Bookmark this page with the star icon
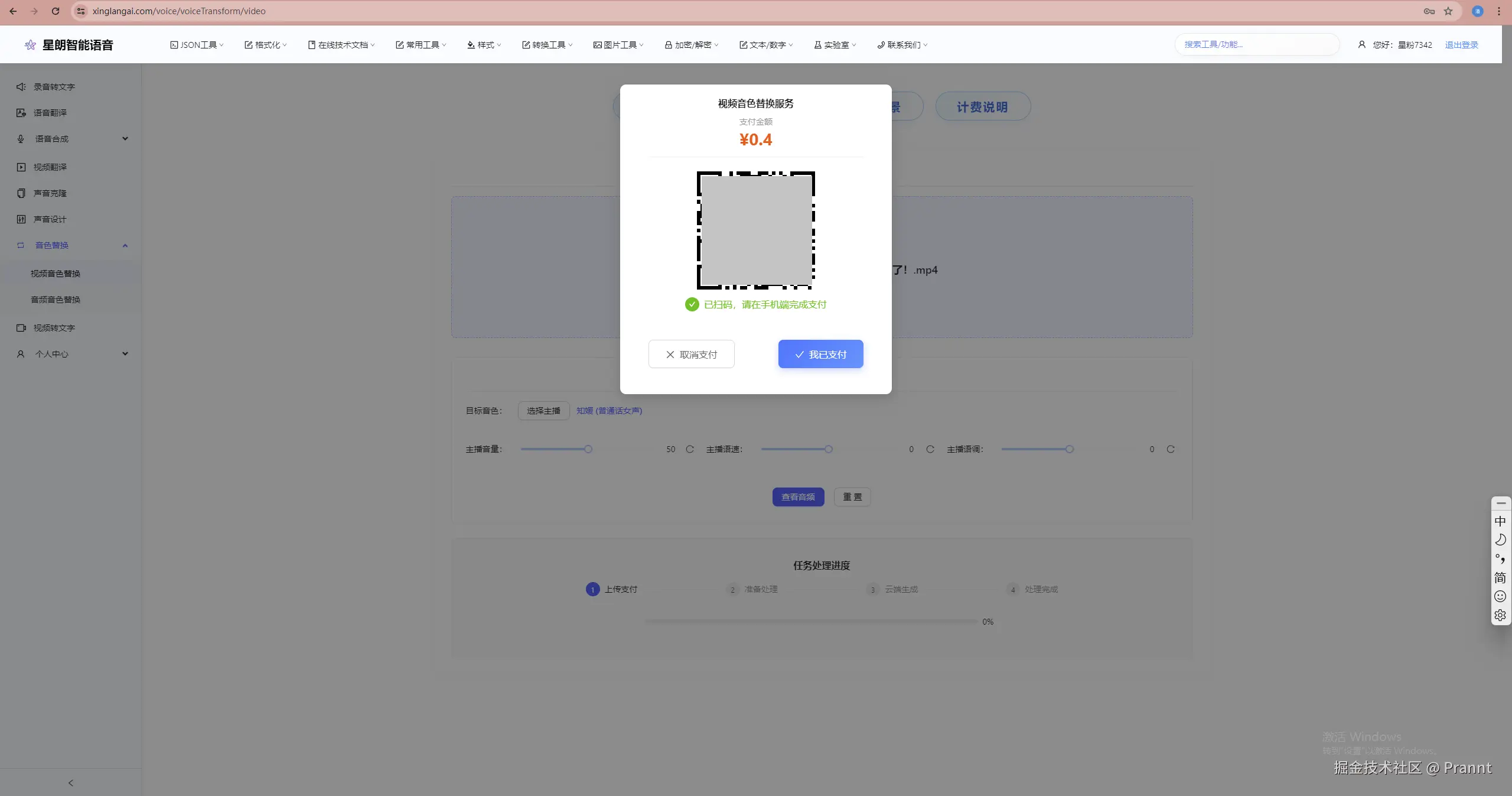Screen dimensions: 1512x796 (1448, 11)
